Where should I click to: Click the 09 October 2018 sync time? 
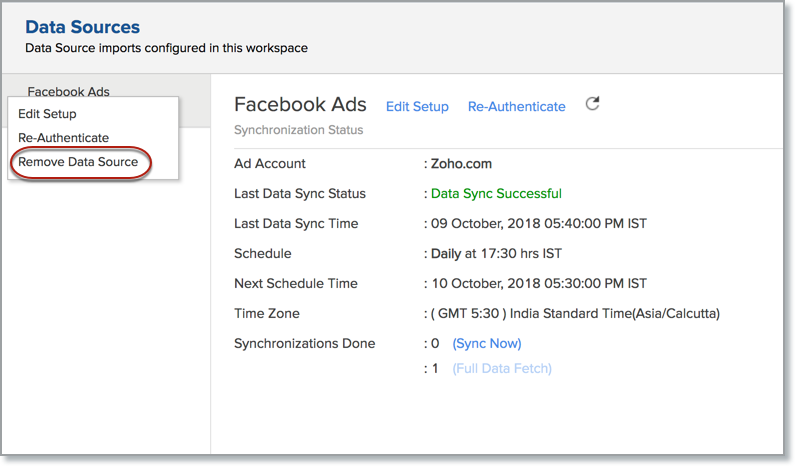point(539,224)
